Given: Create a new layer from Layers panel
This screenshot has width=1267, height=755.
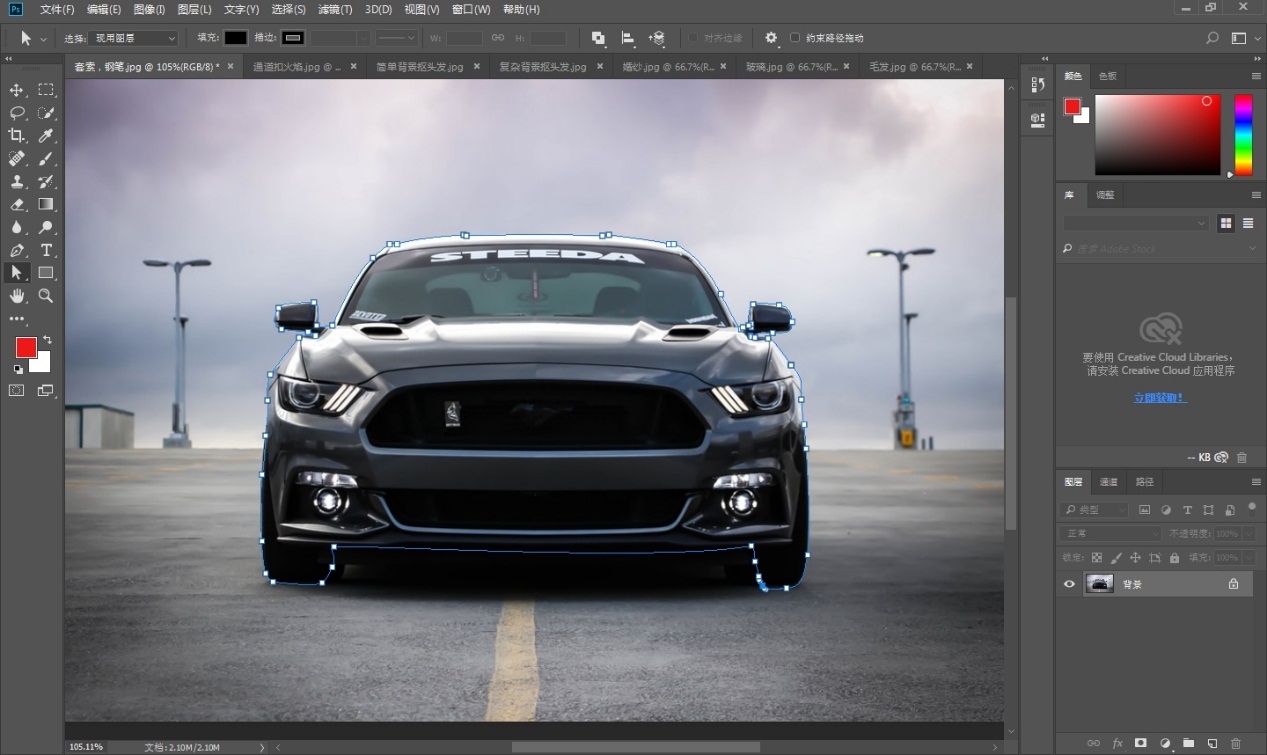Looking at the screenshot, I should click(1212, 743).
